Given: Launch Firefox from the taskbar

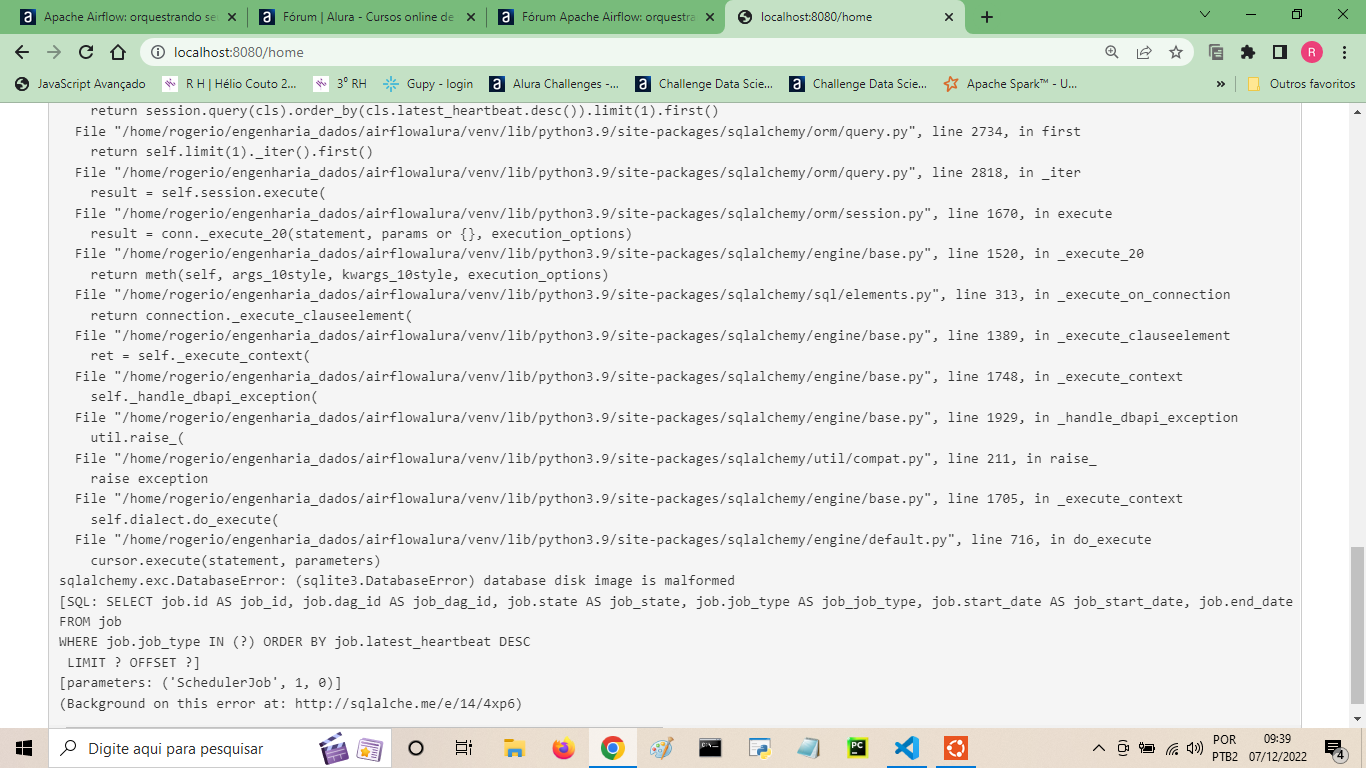Looking at the screenshot, I should (x=563, y=748).
